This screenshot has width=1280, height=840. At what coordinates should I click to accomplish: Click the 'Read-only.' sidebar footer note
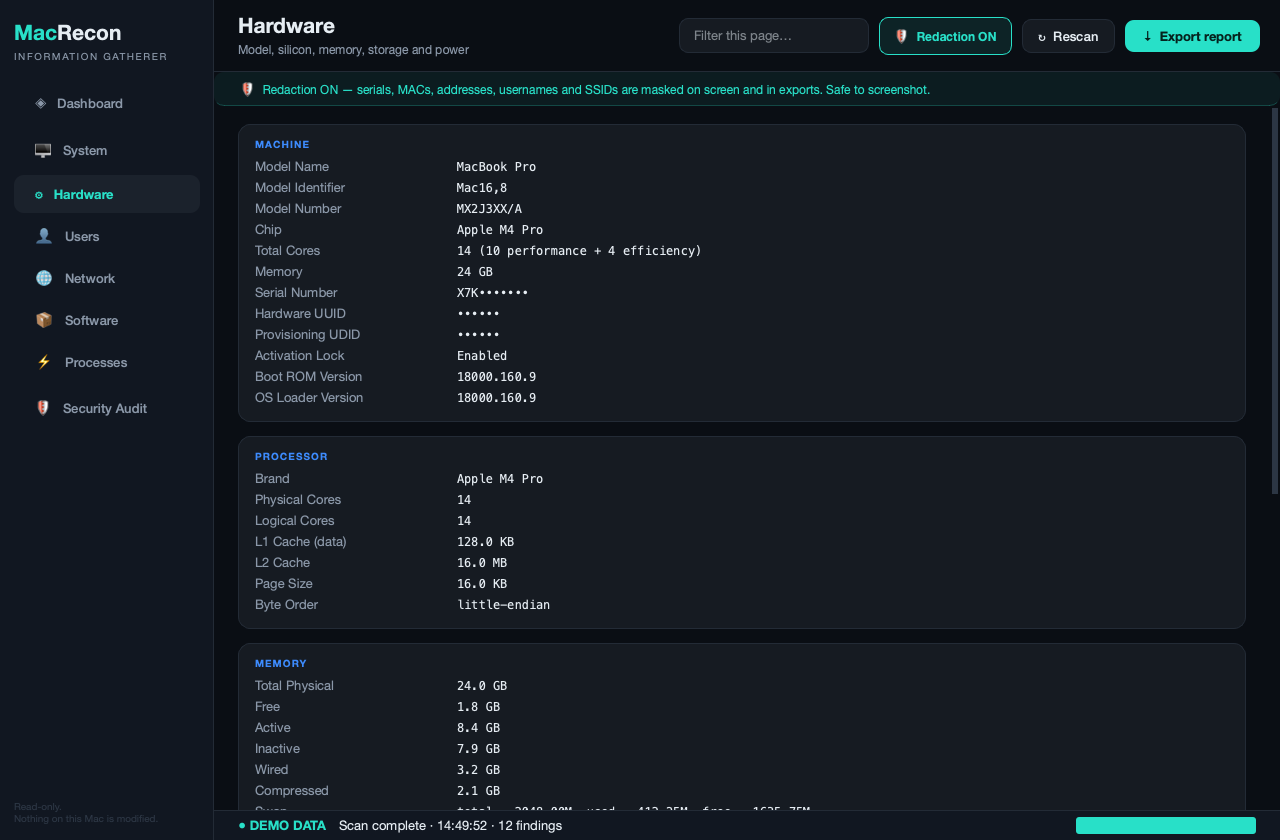pos(38,807)
